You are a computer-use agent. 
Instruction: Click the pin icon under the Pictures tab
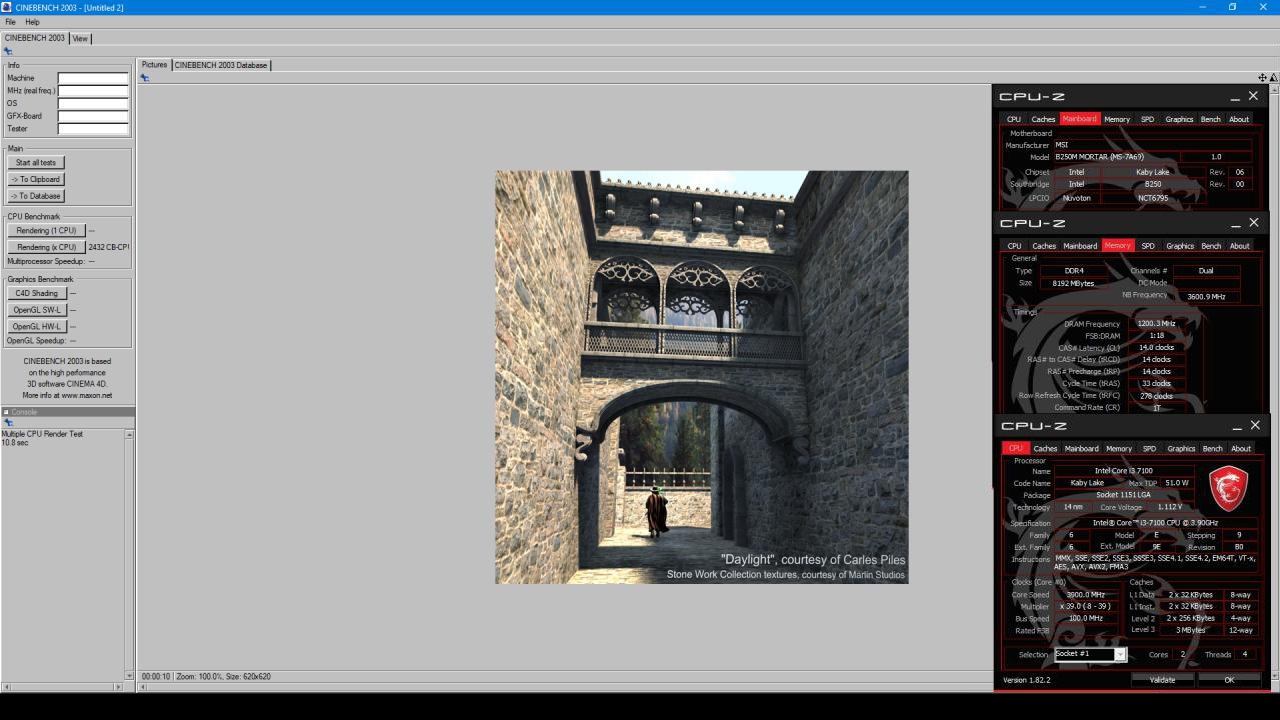pyautogui.click(x=145, y=78)
